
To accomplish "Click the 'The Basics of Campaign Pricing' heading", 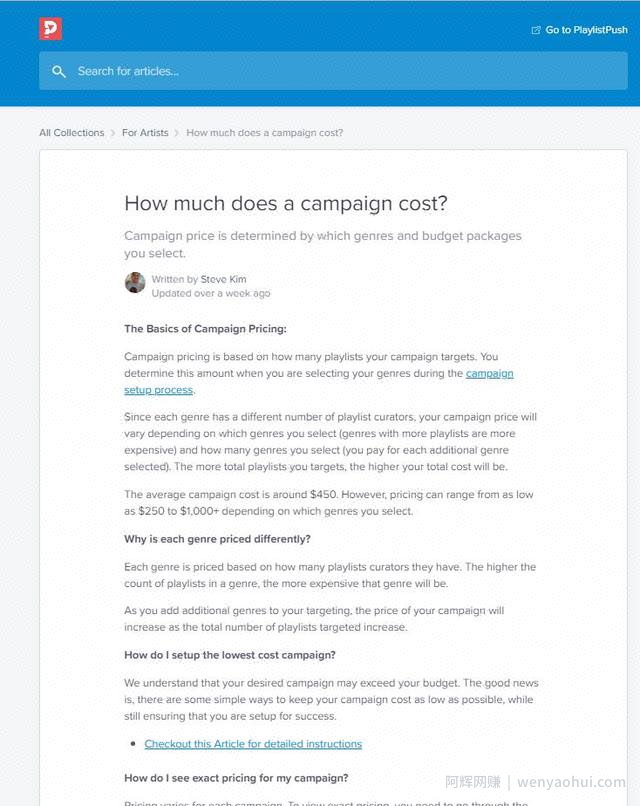I will click(205, 329).
